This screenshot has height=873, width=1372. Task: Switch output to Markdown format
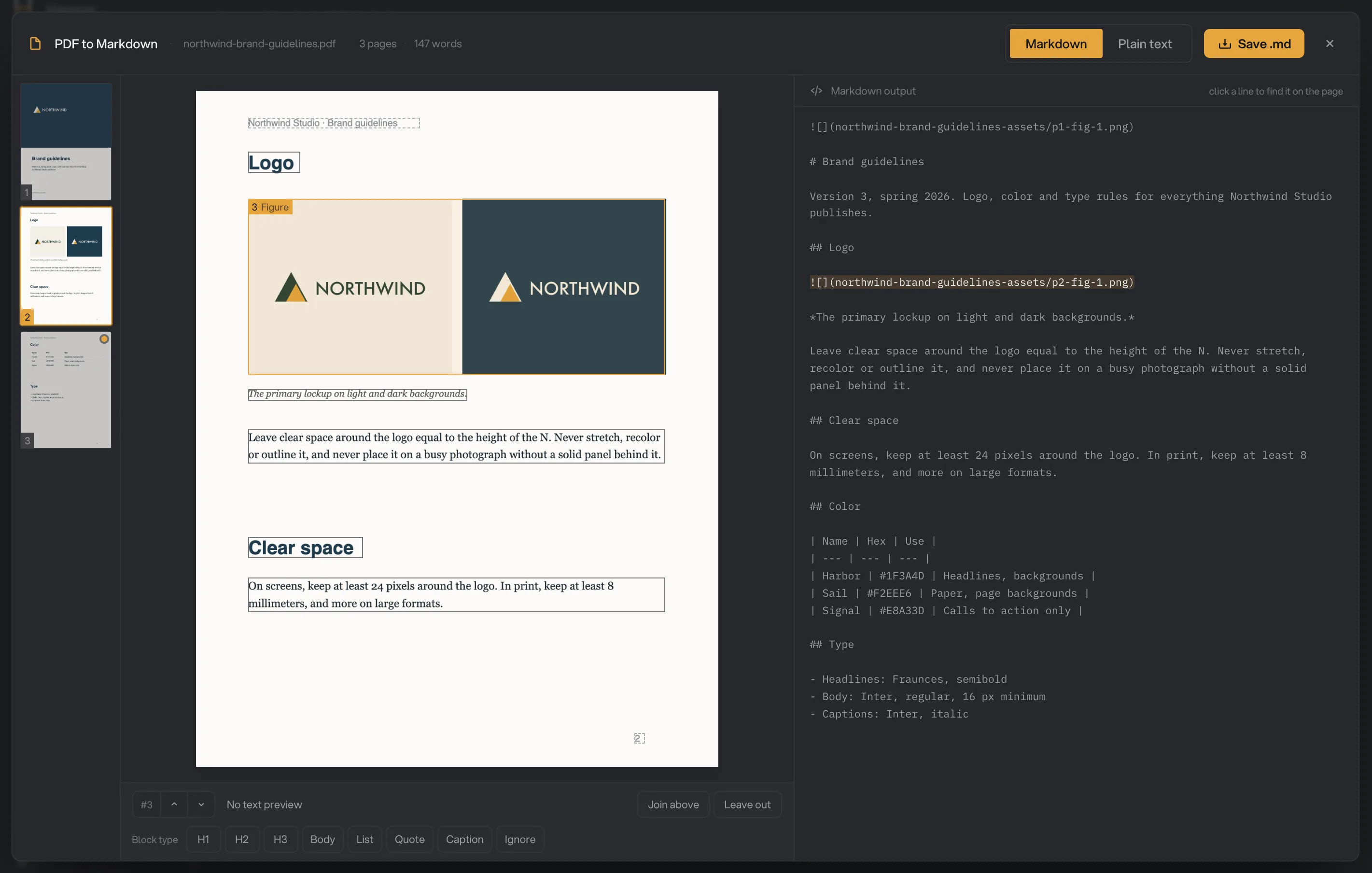coord(1056,44)
